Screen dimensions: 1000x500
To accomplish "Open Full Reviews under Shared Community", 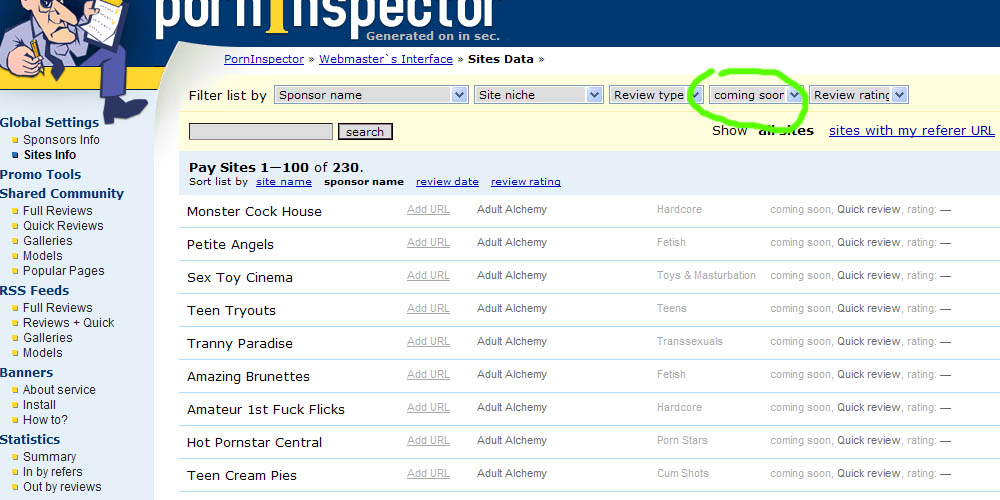I will (x=57, y=210).
